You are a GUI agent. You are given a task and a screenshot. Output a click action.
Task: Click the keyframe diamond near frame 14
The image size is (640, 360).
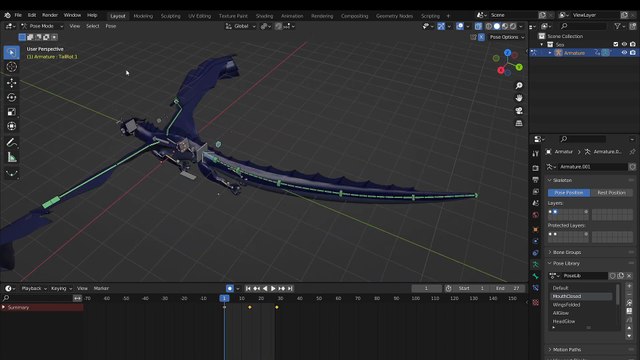[250, 307]
